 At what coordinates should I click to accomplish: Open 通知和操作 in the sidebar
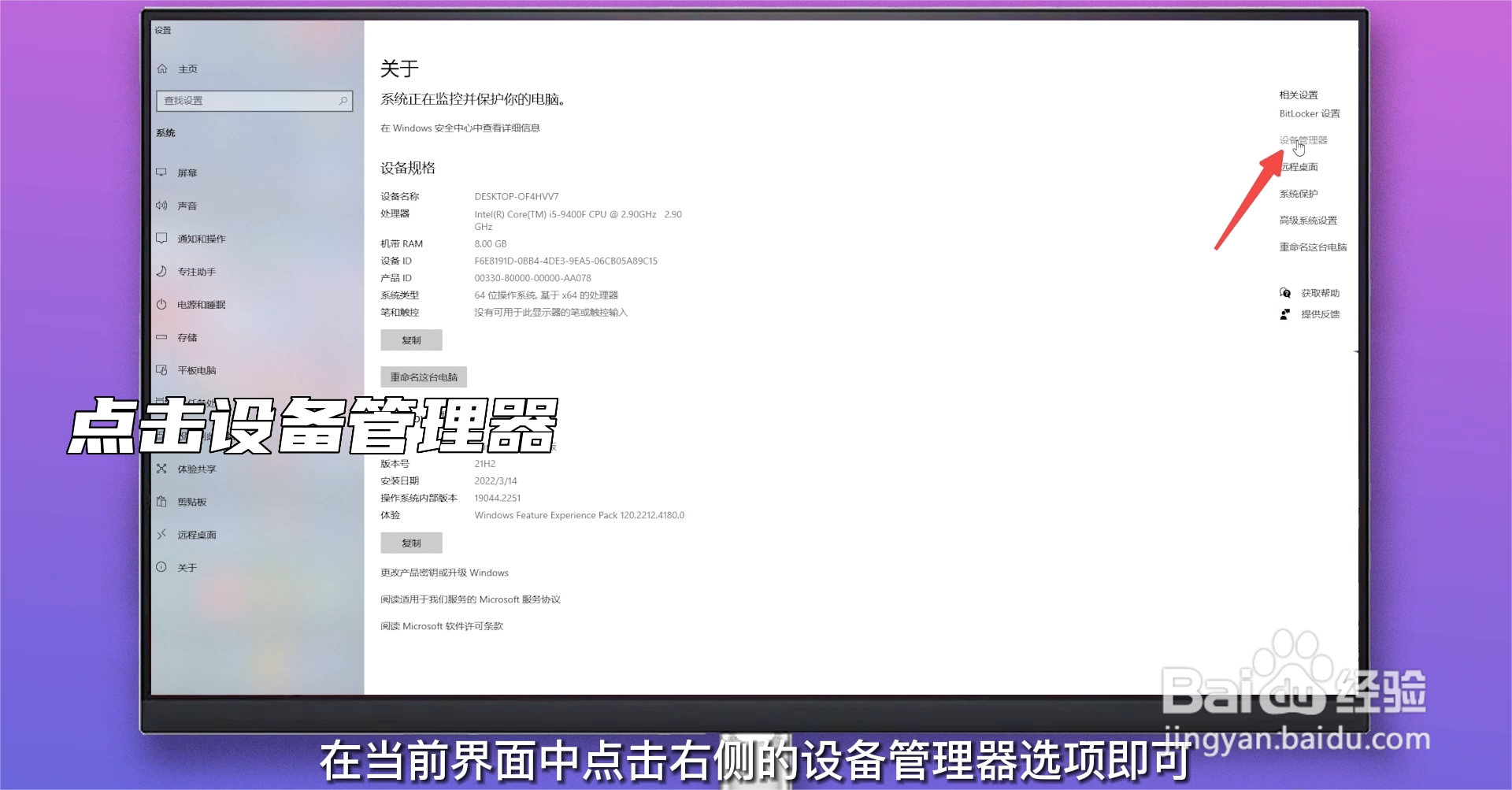[201, 239]
